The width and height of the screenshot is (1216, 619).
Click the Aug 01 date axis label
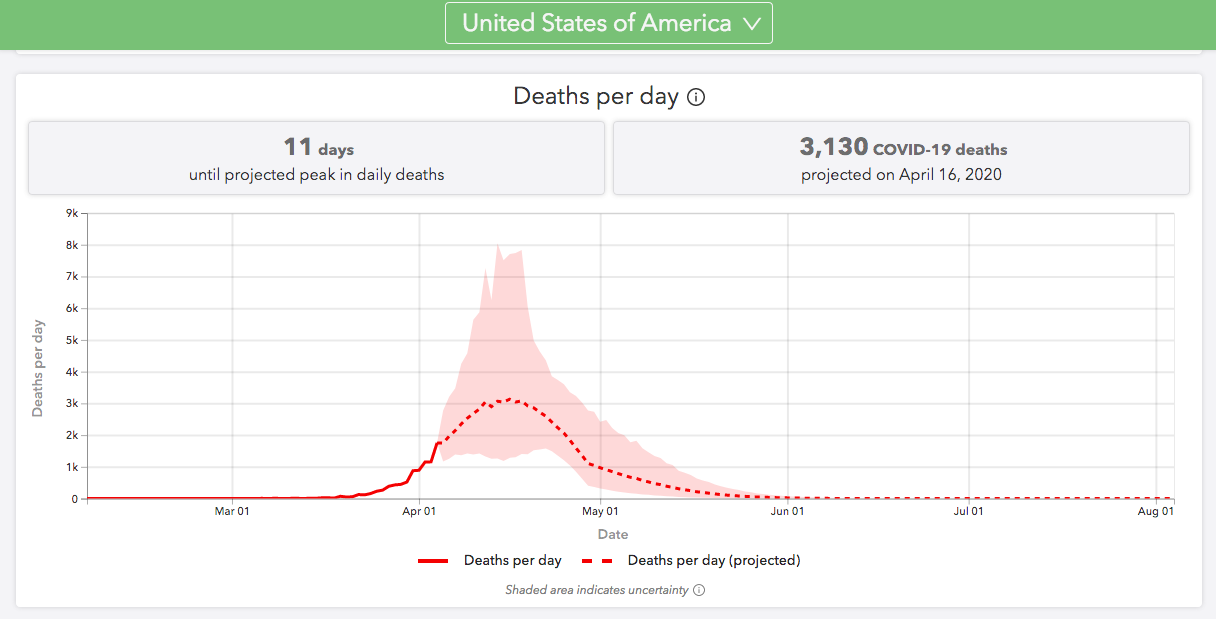coord(1156,512)
